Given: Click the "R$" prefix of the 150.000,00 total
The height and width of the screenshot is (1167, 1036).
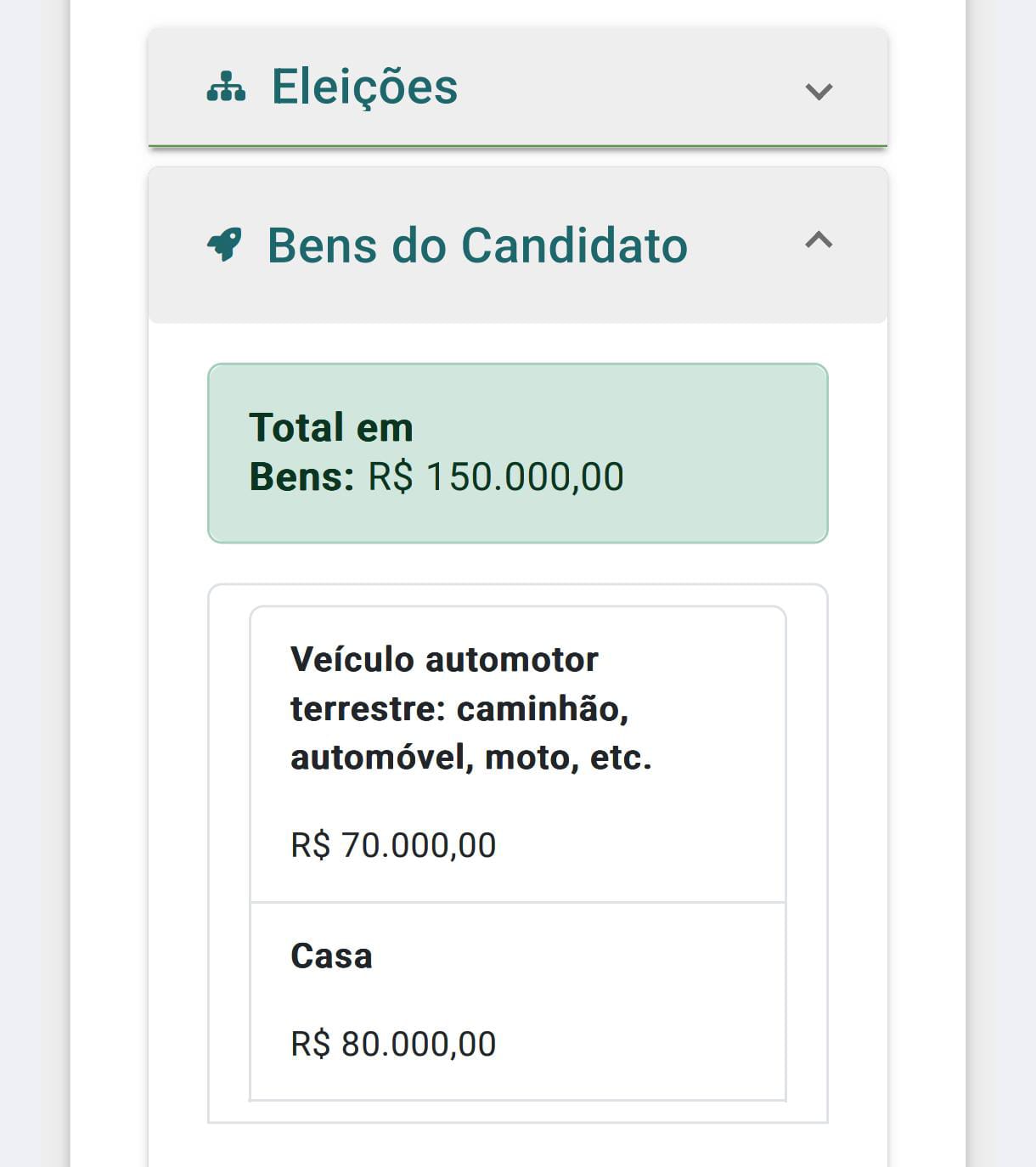Looking at the screenshot, I should 390,477.
